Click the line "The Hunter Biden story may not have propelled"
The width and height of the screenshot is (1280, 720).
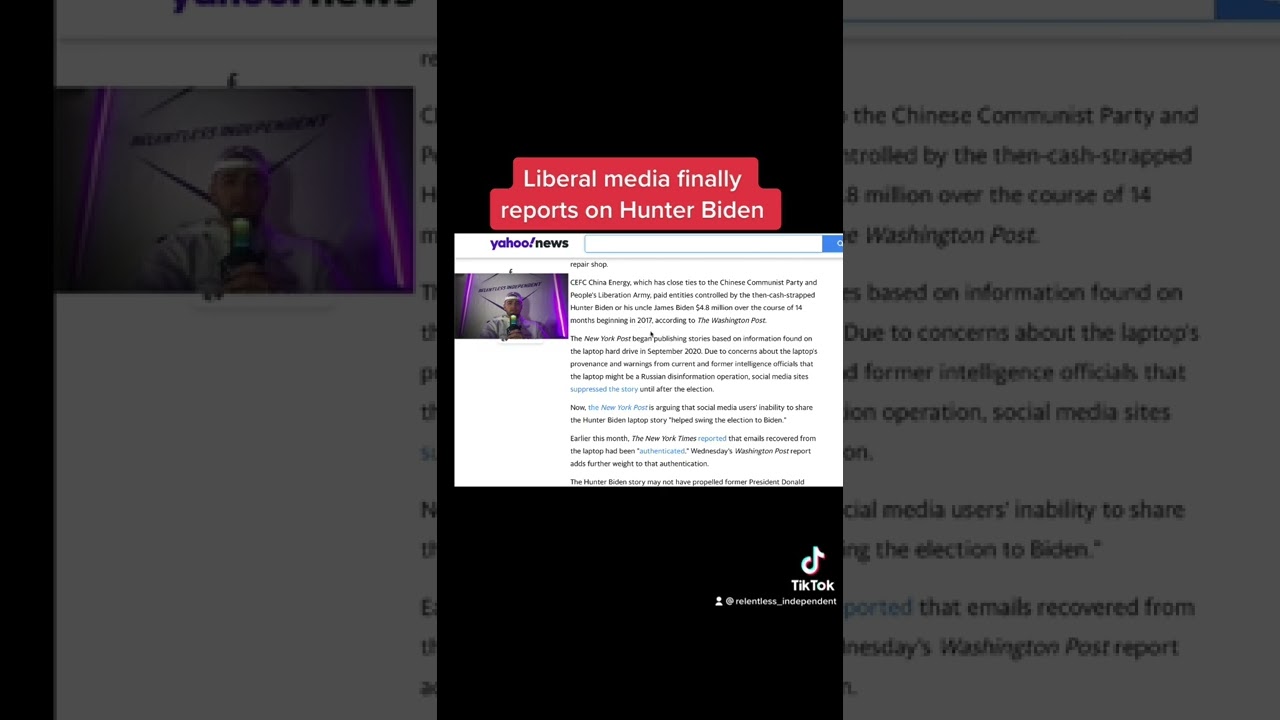687,482
